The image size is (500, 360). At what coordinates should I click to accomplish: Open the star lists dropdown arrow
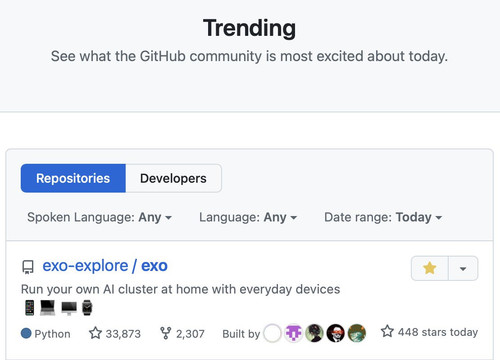coord(463,268)
